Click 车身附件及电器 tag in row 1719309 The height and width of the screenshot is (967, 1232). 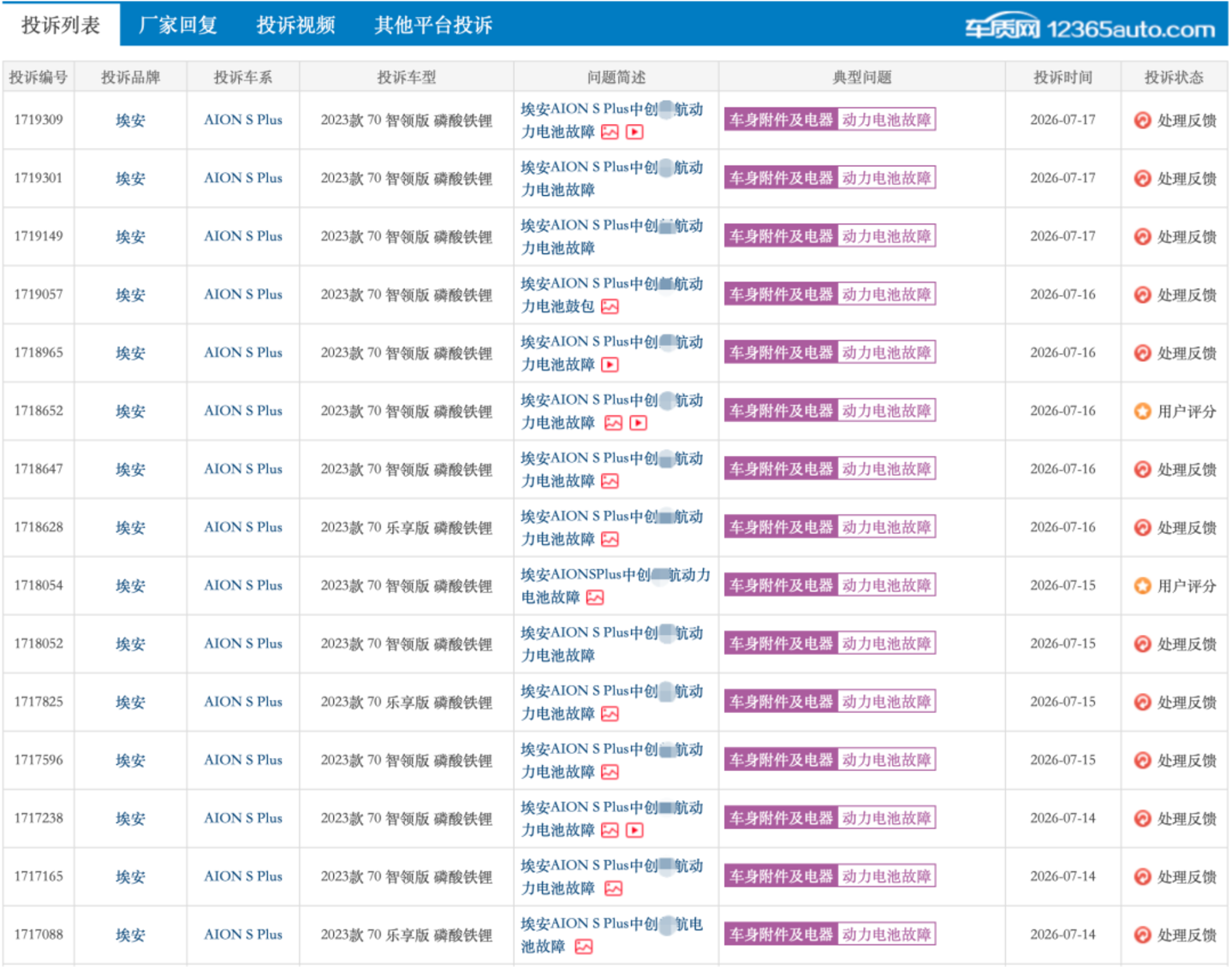point(781,120)
